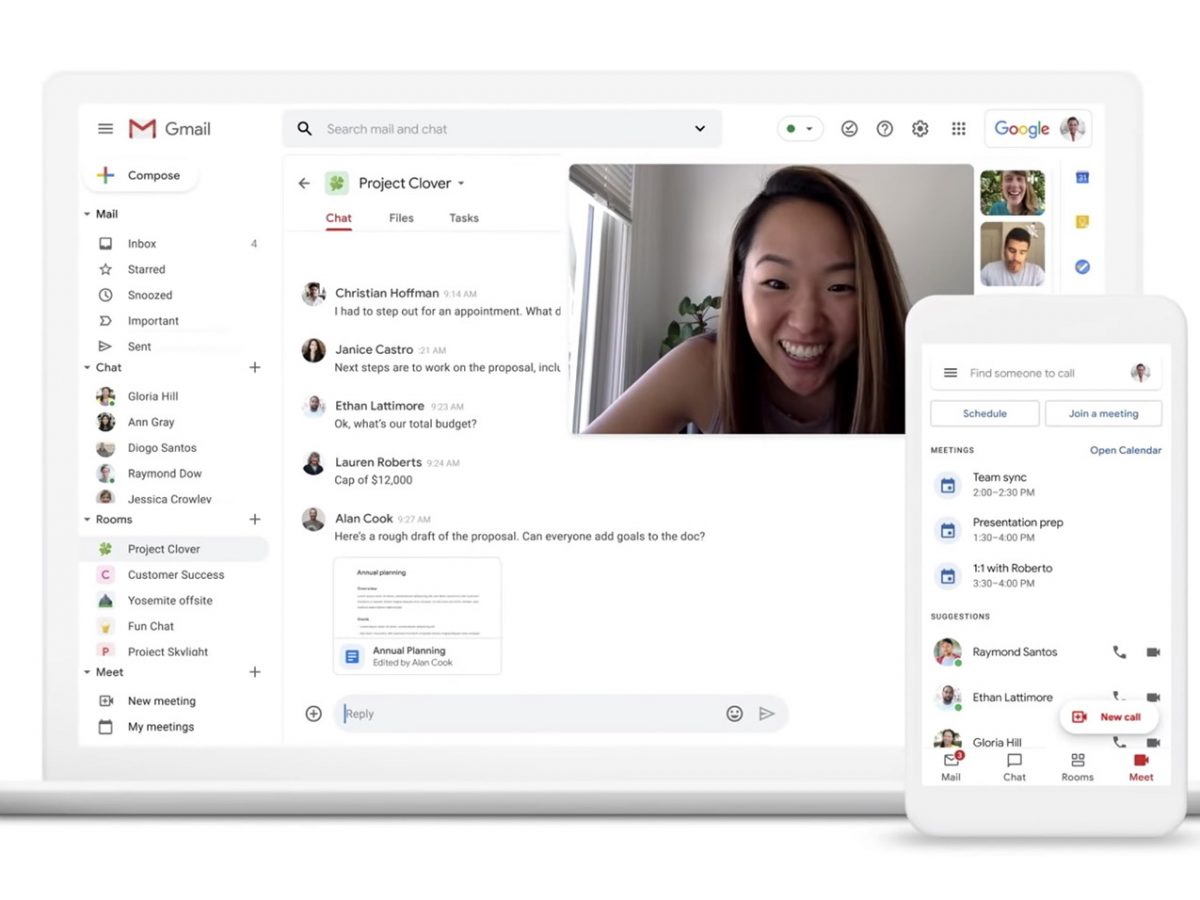
Task: Click the send message arrow icon
Action: pyautogui.click(x=767, y=714)
